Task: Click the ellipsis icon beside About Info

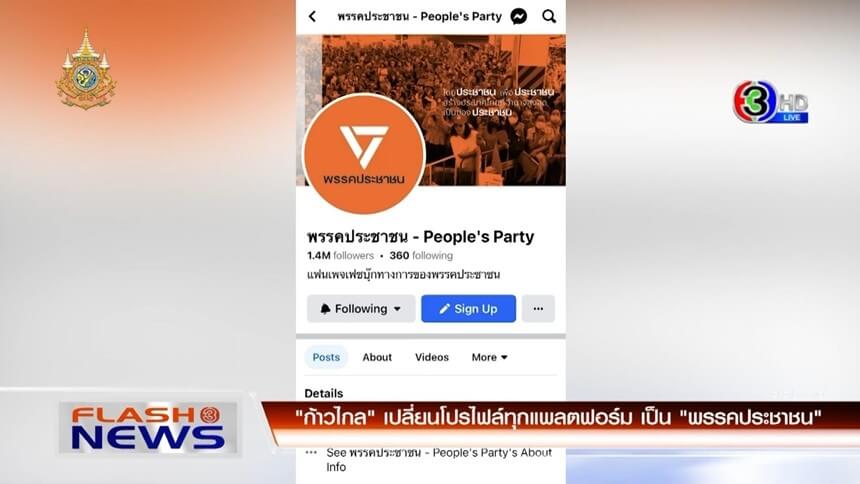Action: (x=311, y=453)
